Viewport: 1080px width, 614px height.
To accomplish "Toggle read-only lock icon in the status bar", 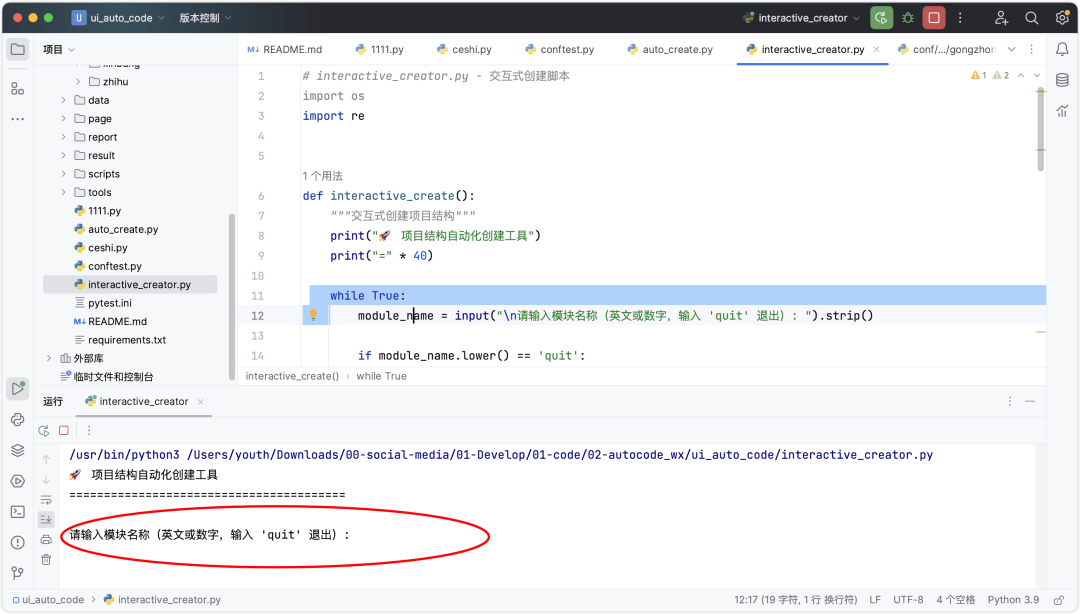I will point(1059,600).
